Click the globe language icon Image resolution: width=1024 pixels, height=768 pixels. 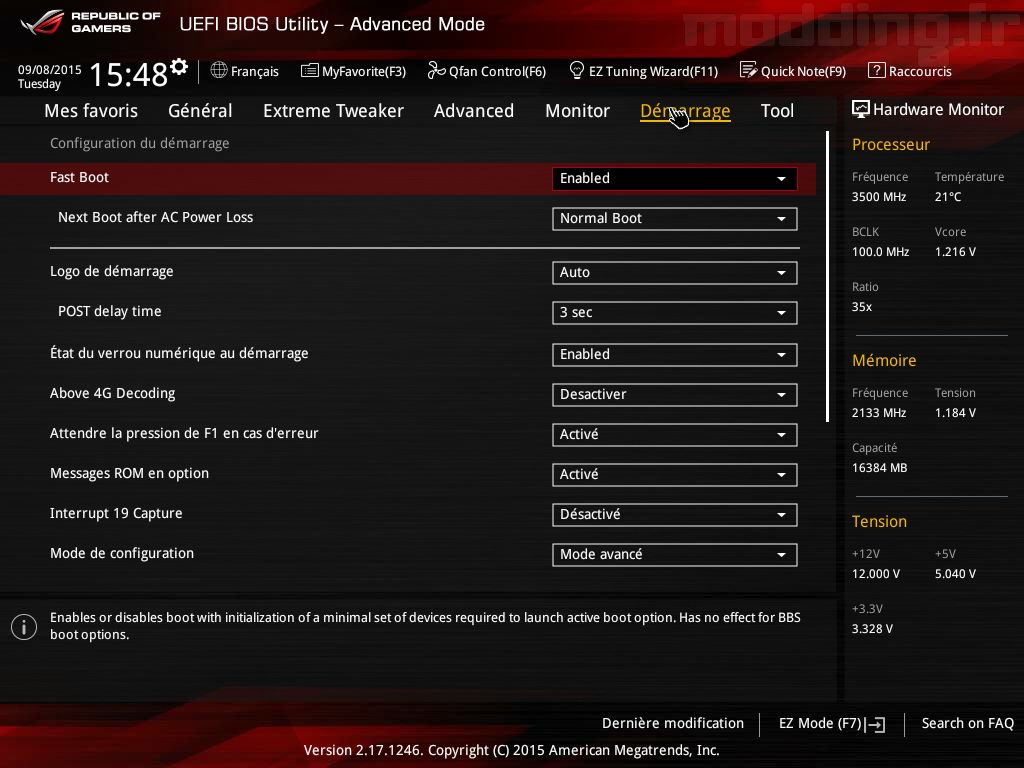click(x=219, y=70)
